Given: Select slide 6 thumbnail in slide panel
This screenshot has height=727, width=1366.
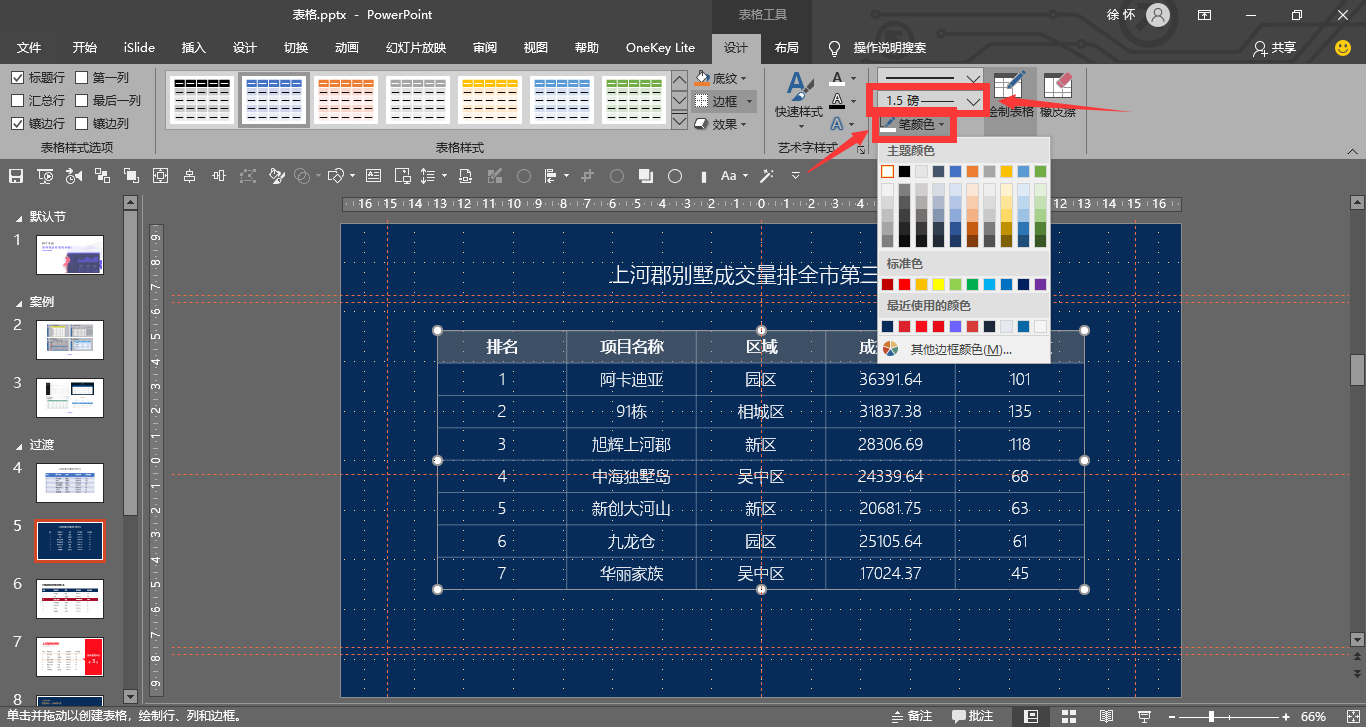Looking at the screenshot, I should coord(69,599).
